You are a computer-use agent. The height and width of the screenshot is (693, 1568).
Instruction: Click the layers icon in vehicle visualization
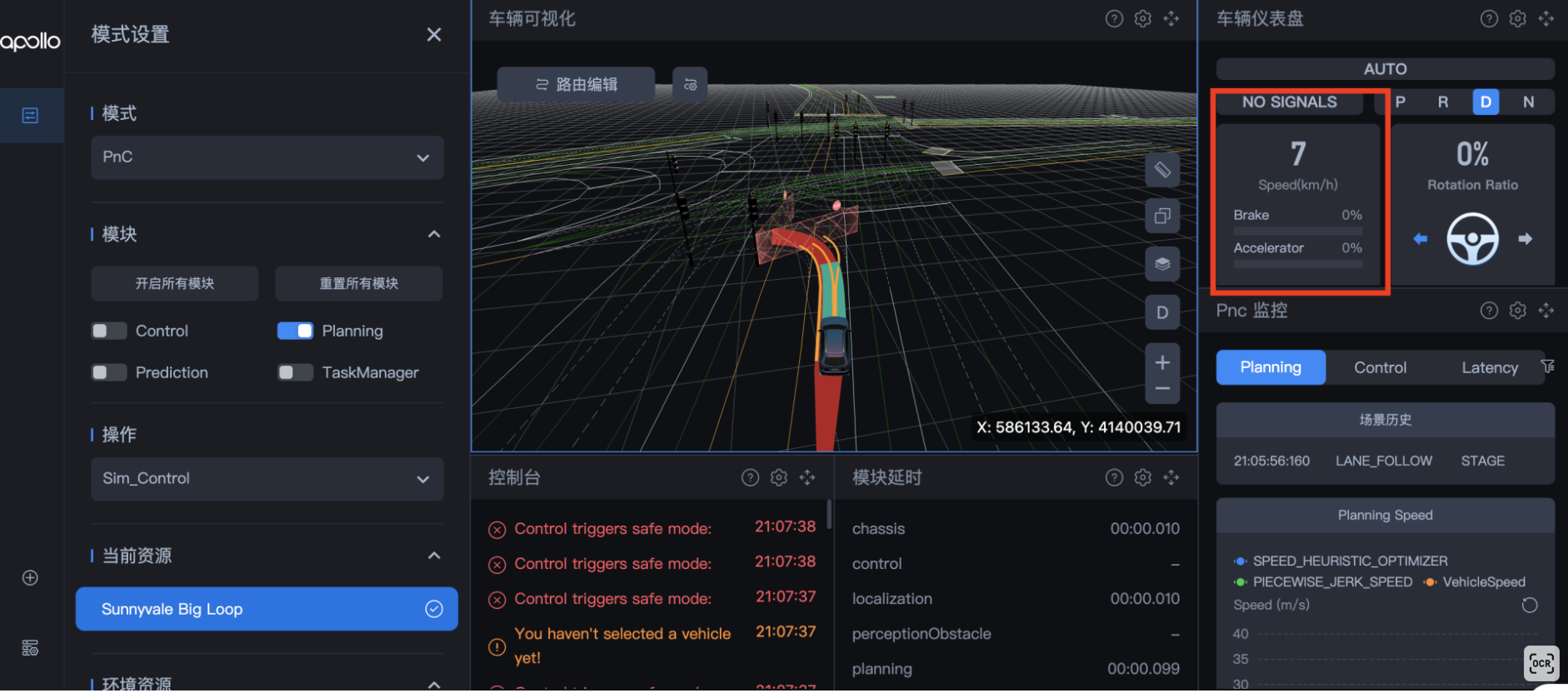(x=1162, y=264)
